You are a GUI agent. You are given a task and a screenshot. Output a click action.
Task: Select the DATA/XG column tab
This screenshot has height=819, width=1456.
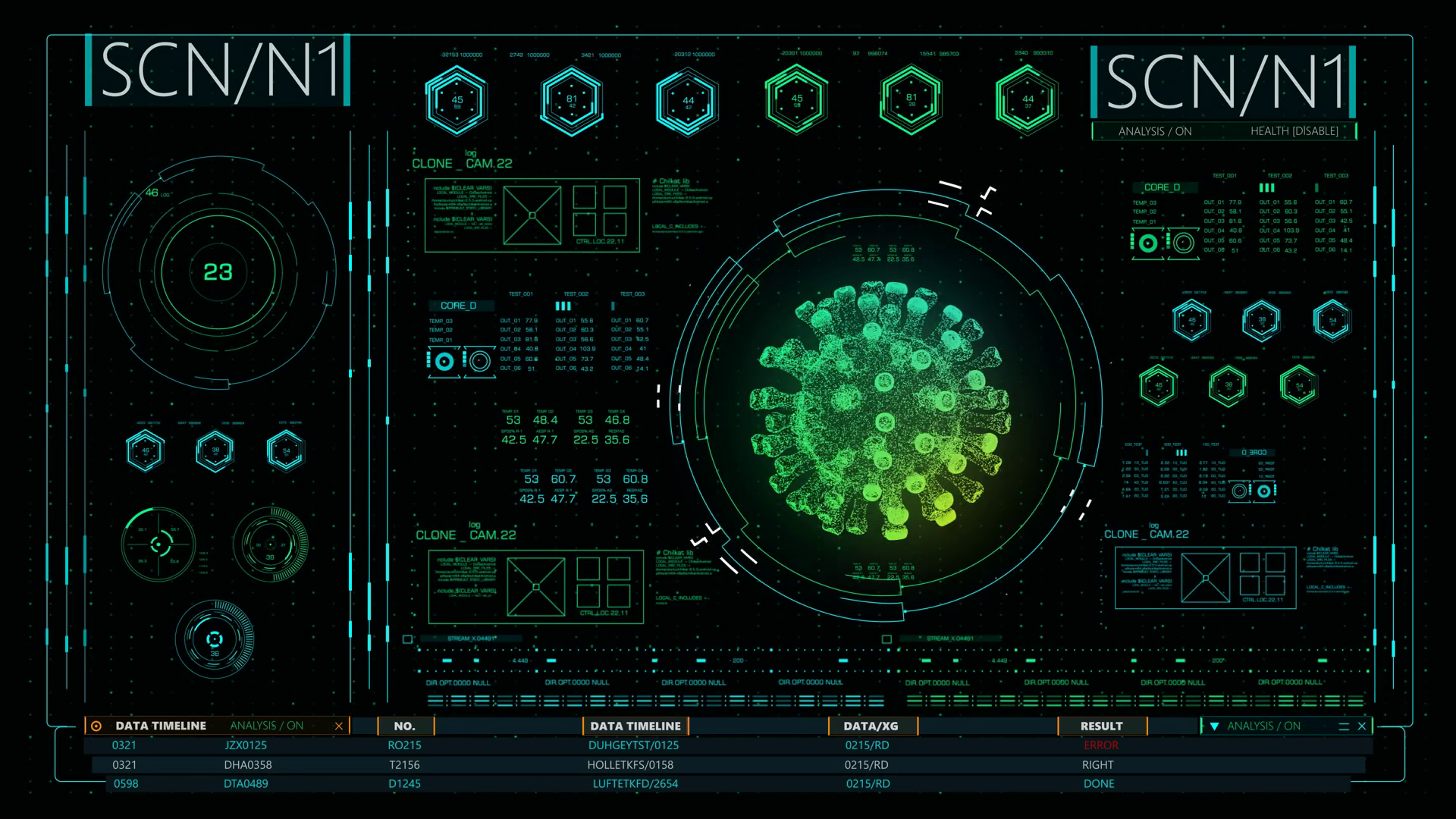pyautogui.click(x=871, y=726)
